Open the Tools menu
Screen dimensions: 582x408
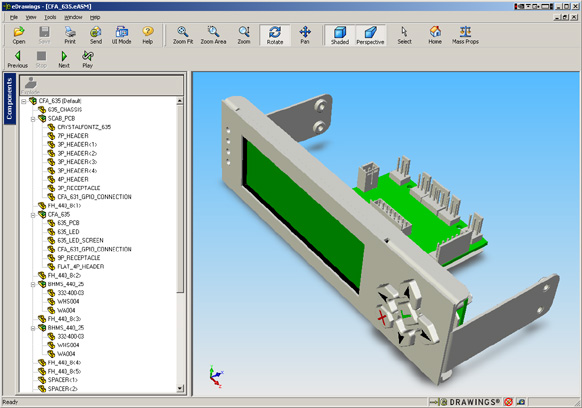point(50,17)
